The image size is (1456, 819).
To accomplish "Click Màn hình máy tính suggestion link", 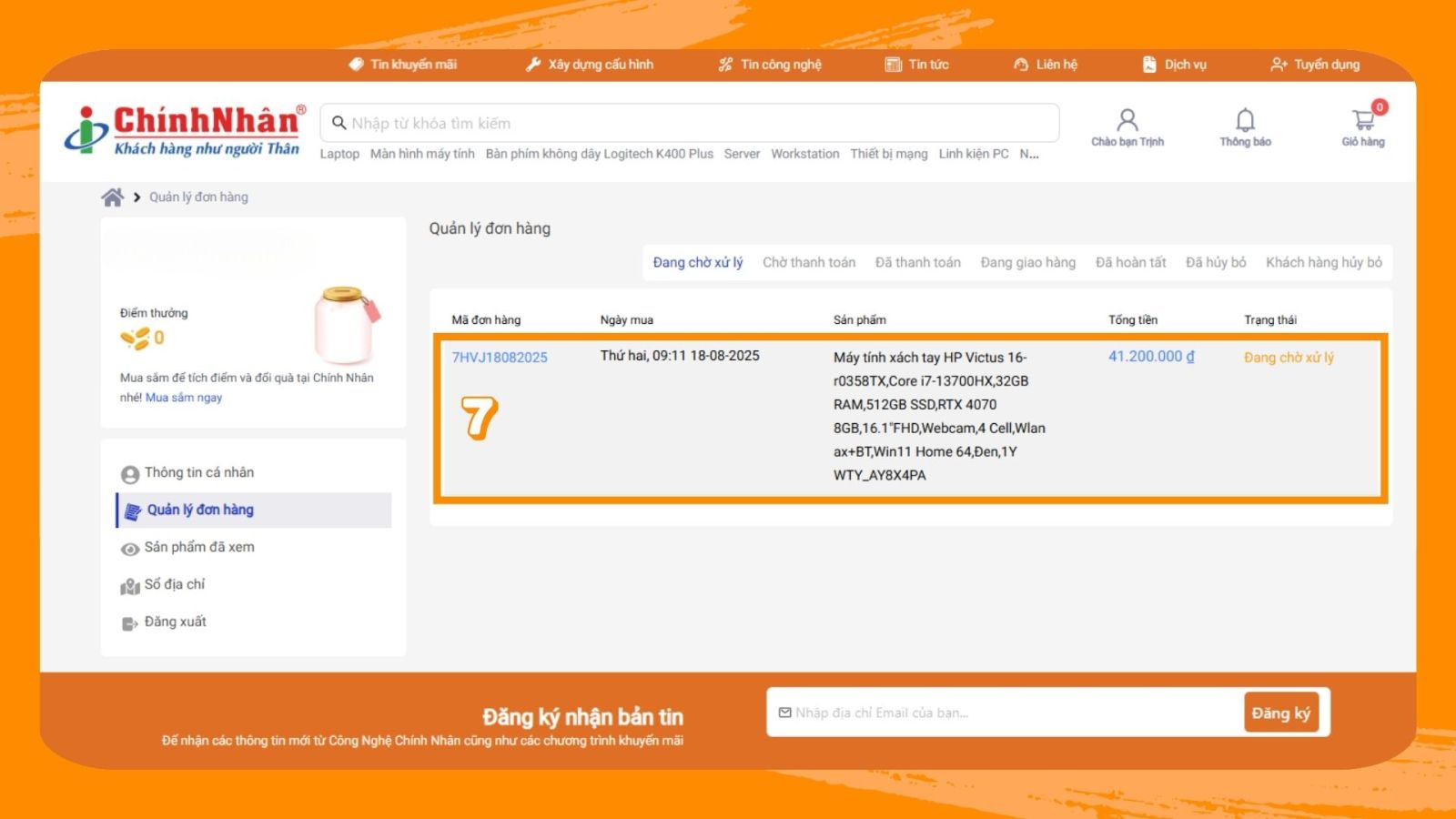I will [x=422, y=154].
